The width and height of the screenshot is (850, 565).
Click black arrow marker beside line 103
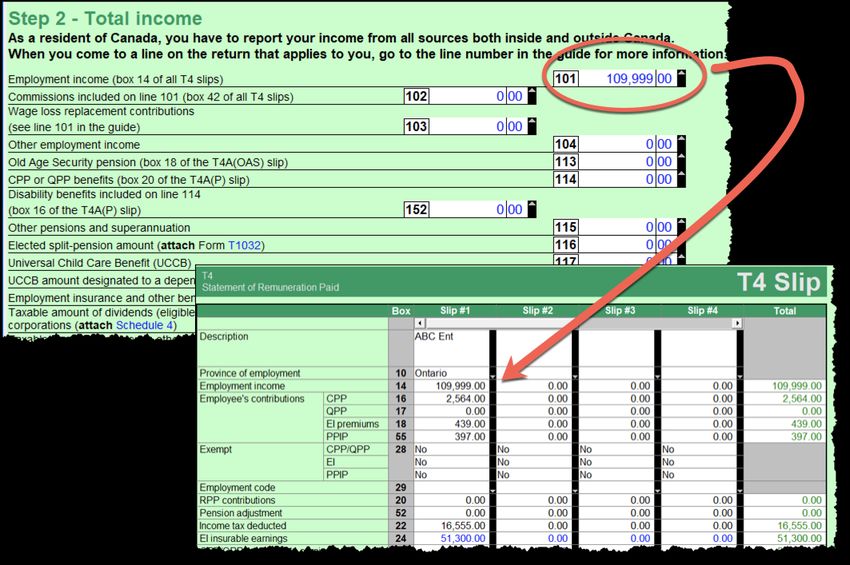[x=532, y=126]
